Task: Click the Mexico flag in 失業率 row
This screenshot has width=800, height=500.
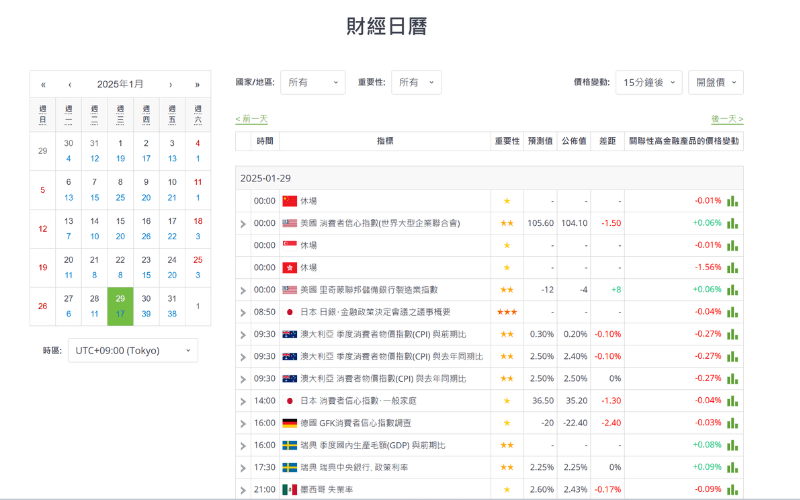Action: 290,489
